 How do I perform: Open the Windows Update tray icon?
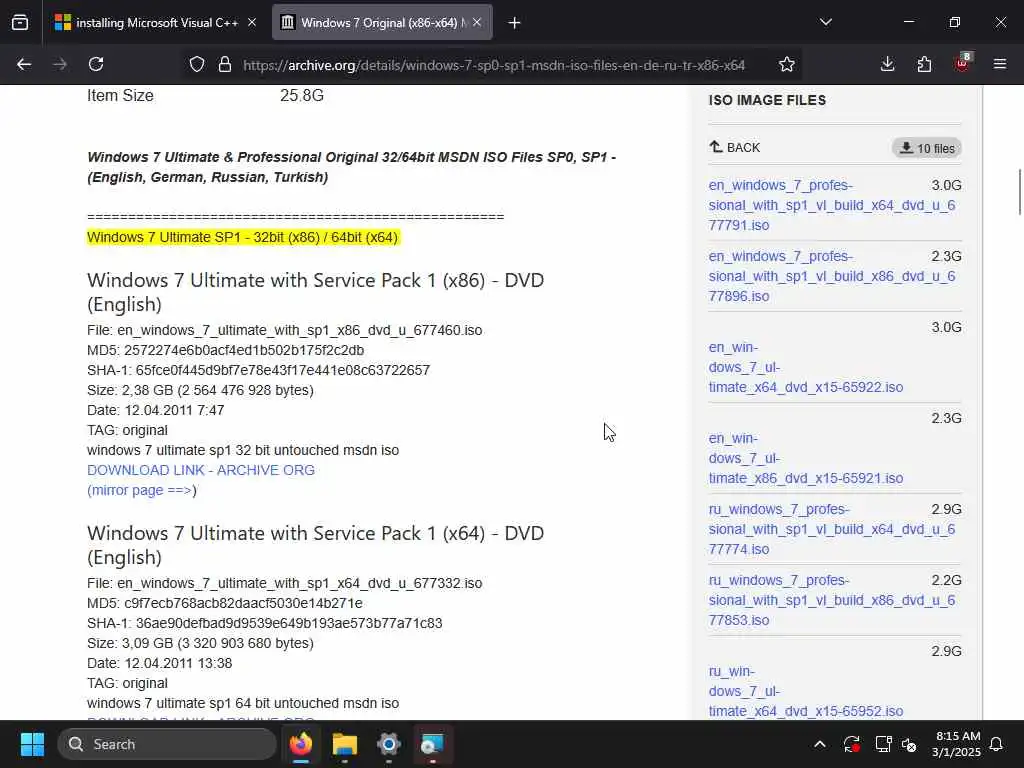click(852, 744)
